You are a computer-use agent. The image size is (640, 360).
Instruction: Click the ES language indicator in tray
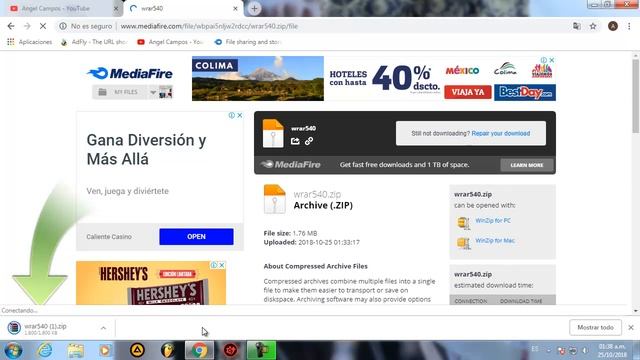535,349
